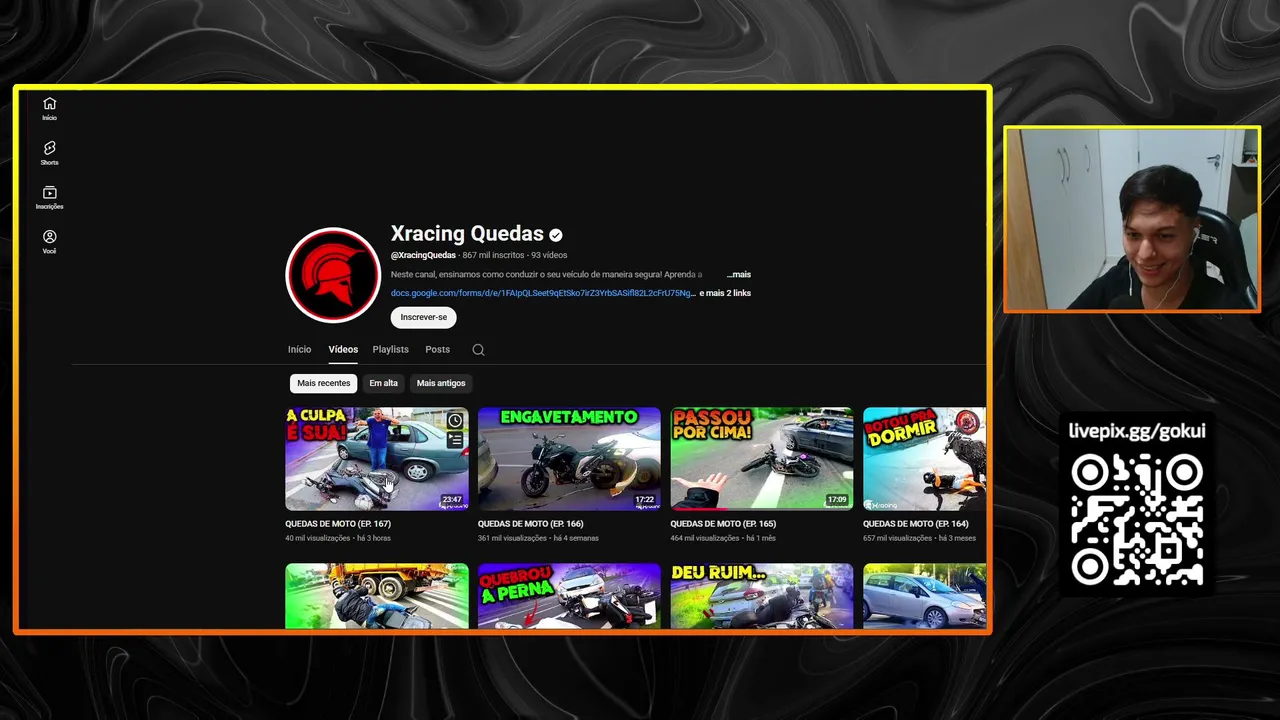This screenshot has height=720, width=1280.
Task: Select the Mais recentes filter chip
Action: [x=323, y=383]
